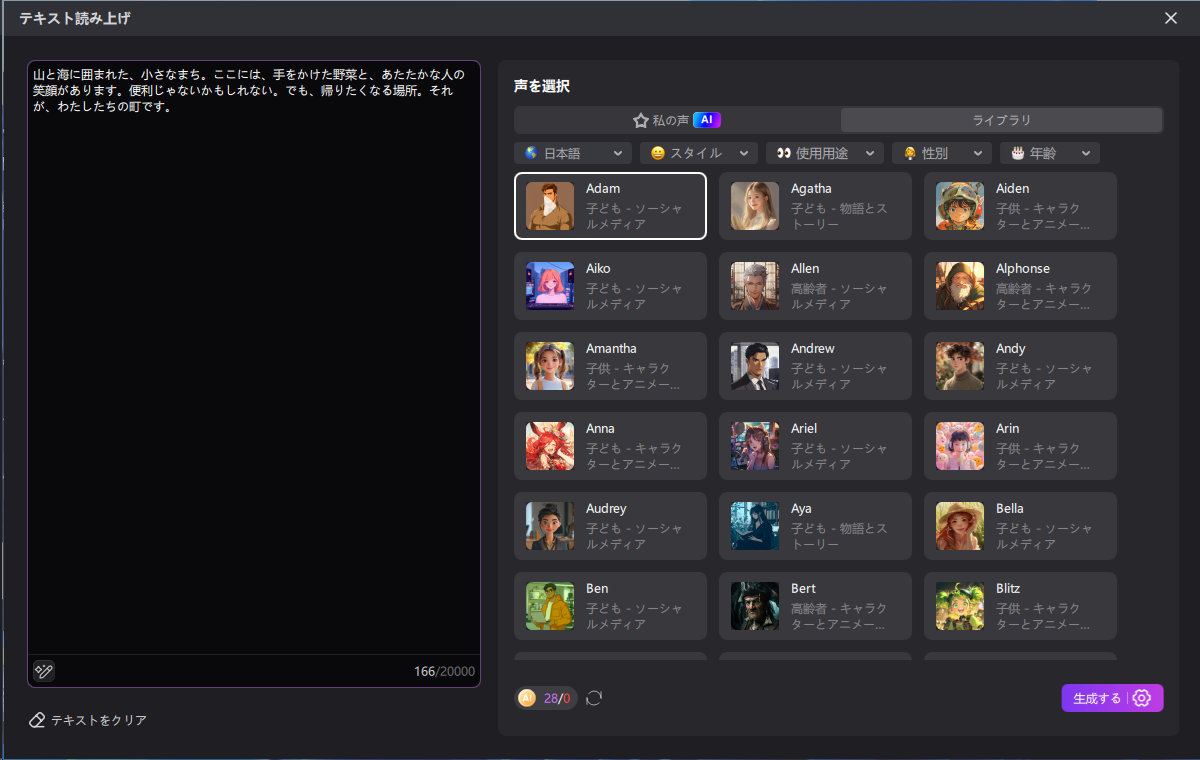Click the refresh icon next to AI credits
This screenshot has height=760, width=1200.
tap(594, 698)
